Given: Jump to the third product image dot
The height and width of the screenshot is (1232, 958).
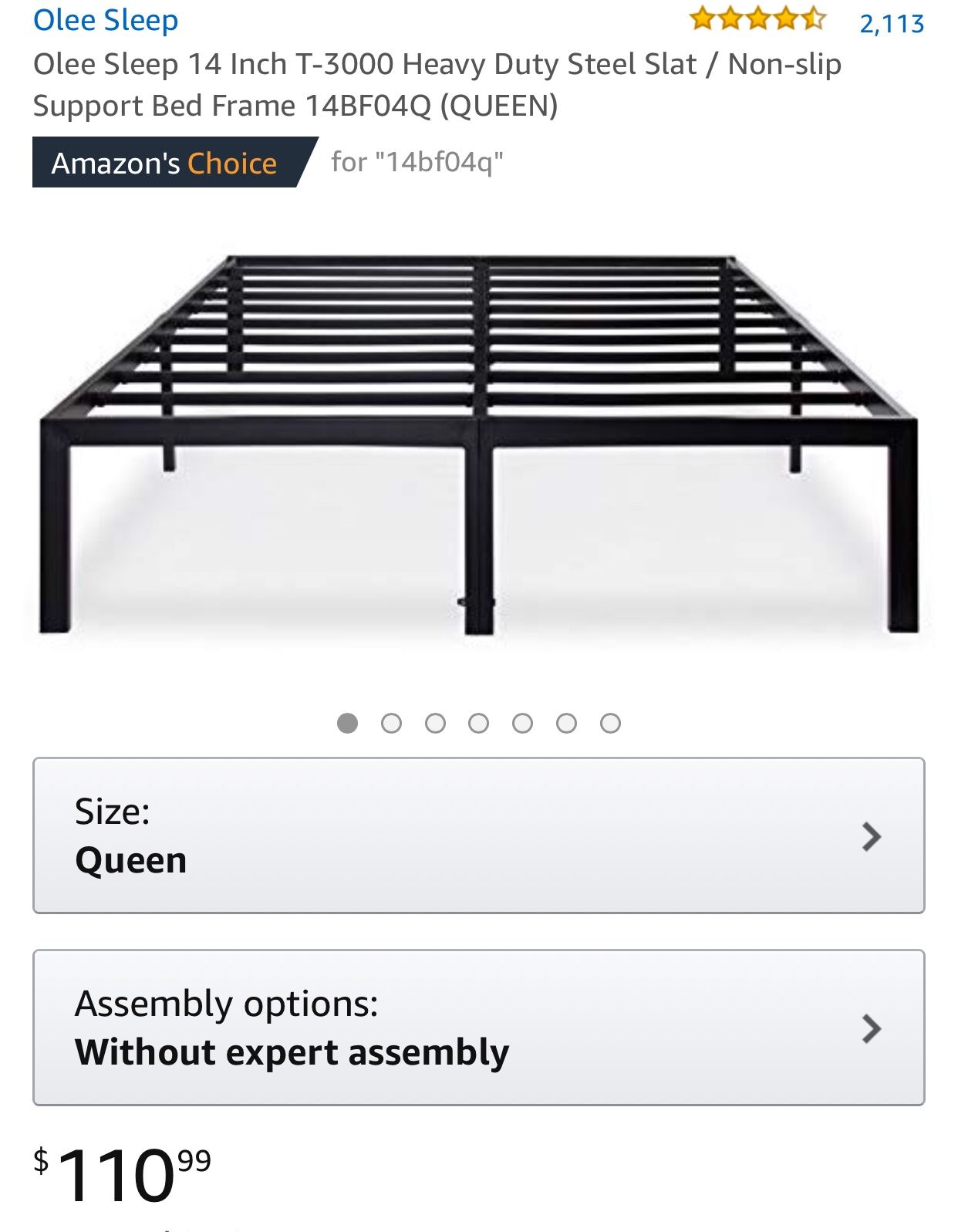Looking at the screenshot, I should click(435, 723).
